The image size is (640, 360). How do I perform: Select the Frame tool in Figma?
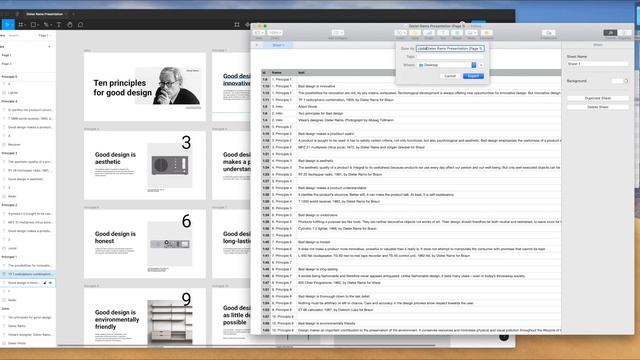pyautogui.click(x=21, y=24)
